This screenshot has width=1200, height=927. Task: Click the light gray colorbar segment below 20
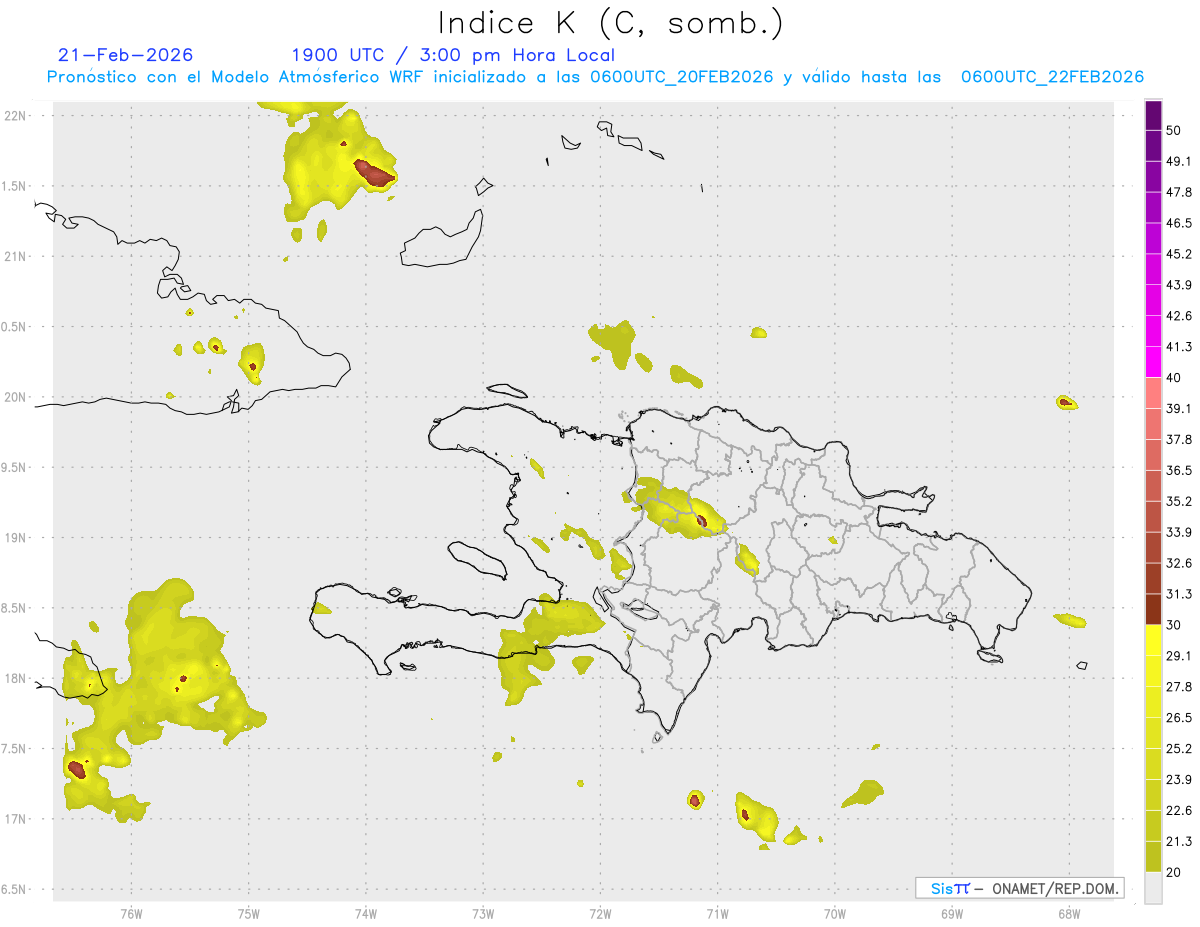(1153, 887)
